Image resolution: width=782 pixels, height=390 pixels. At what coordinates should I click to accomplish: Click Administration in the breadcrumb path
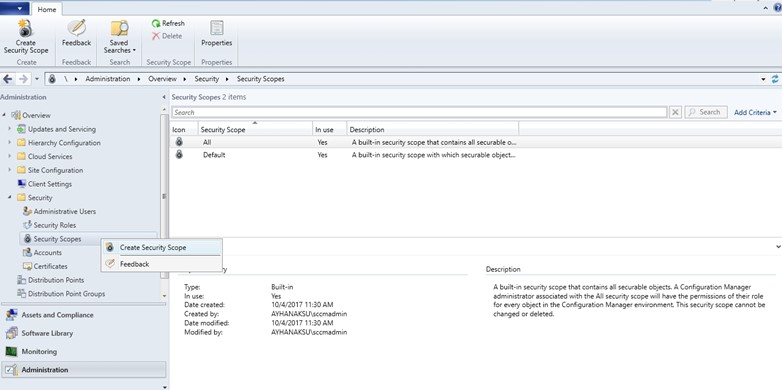click(x=108, y=79)
